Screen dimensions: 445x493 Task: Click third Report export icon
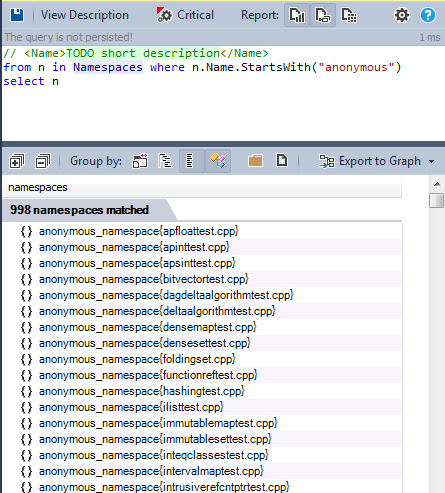coord(349,15)
